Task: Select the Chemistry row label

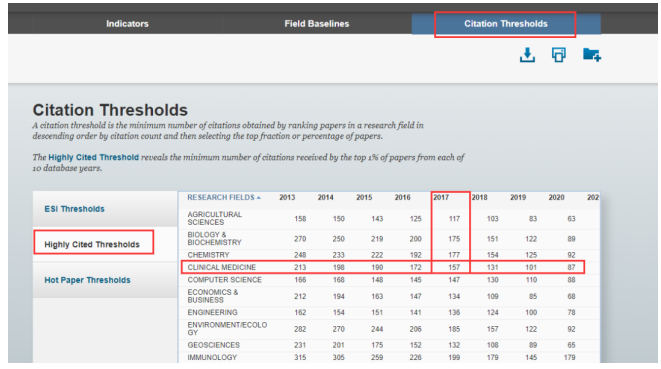Action: coord(208,255)
